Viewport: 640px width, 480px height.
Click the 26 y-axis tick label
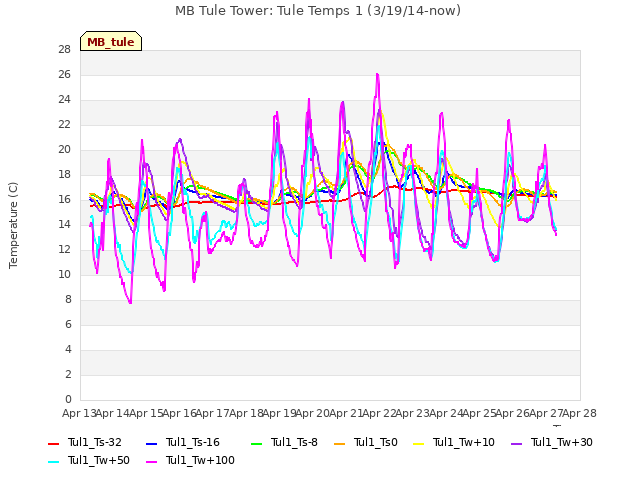point(64,75)
